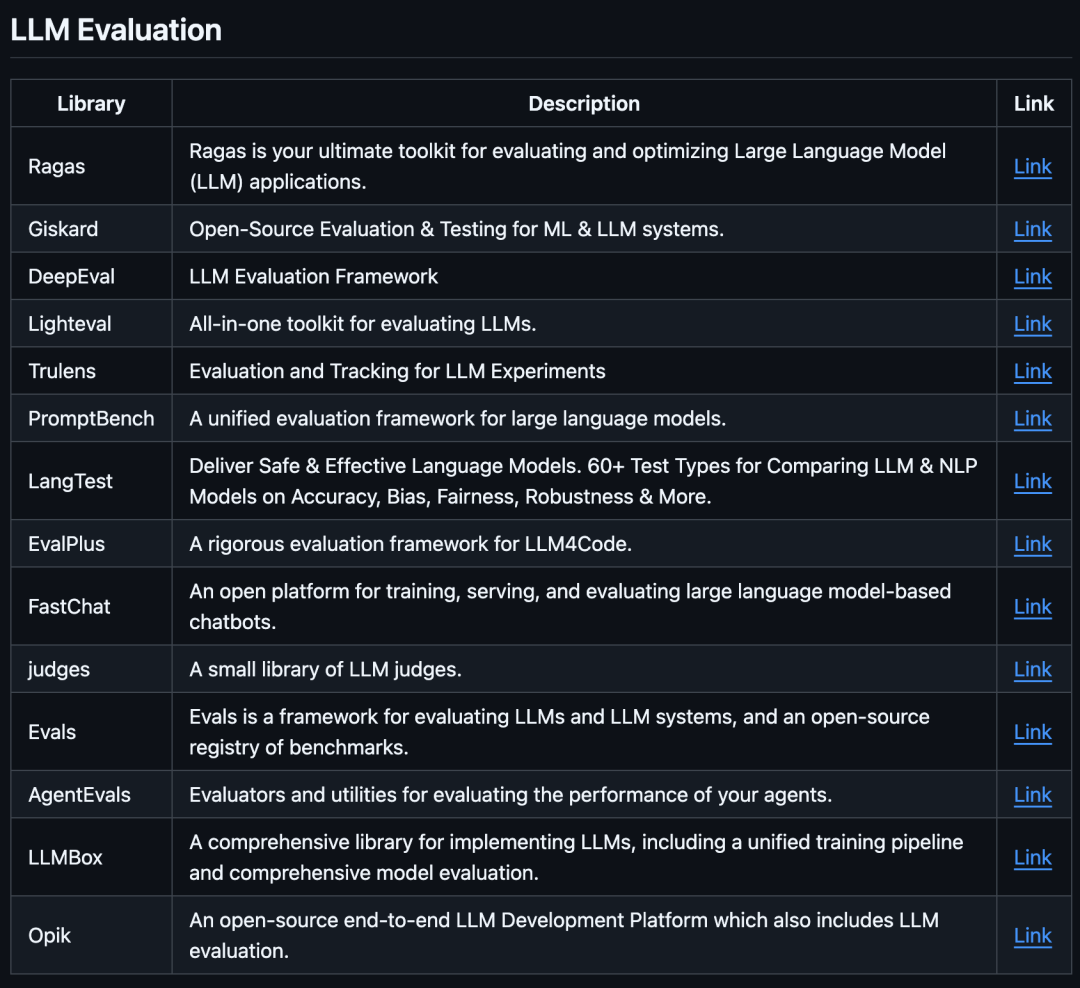
Task: Follow the DeepEval link
Action: point(1032,277)
